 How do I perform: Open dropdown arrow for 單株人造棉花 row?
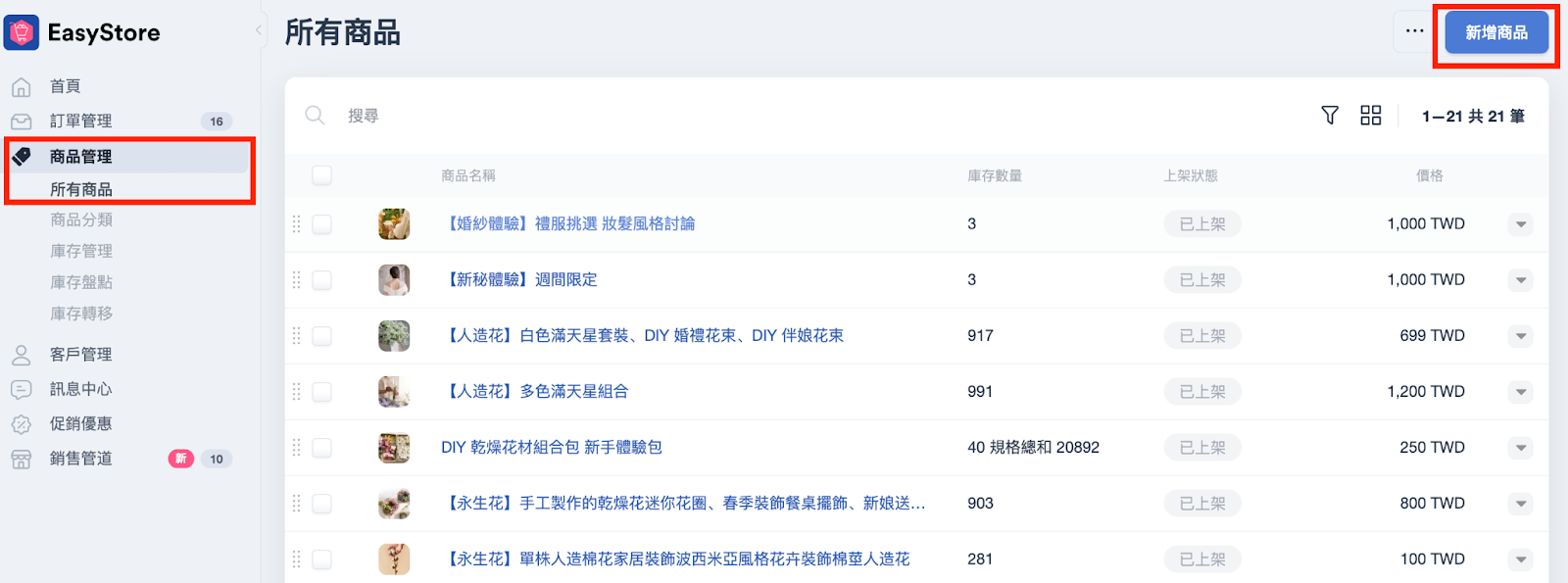[x=1520, y=559]
